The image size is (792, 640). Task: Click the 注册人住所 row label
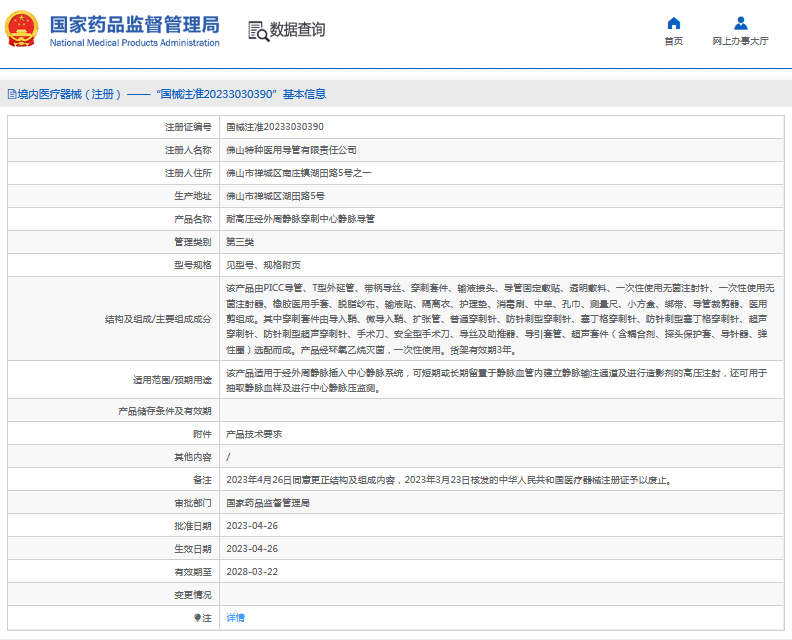188,173
